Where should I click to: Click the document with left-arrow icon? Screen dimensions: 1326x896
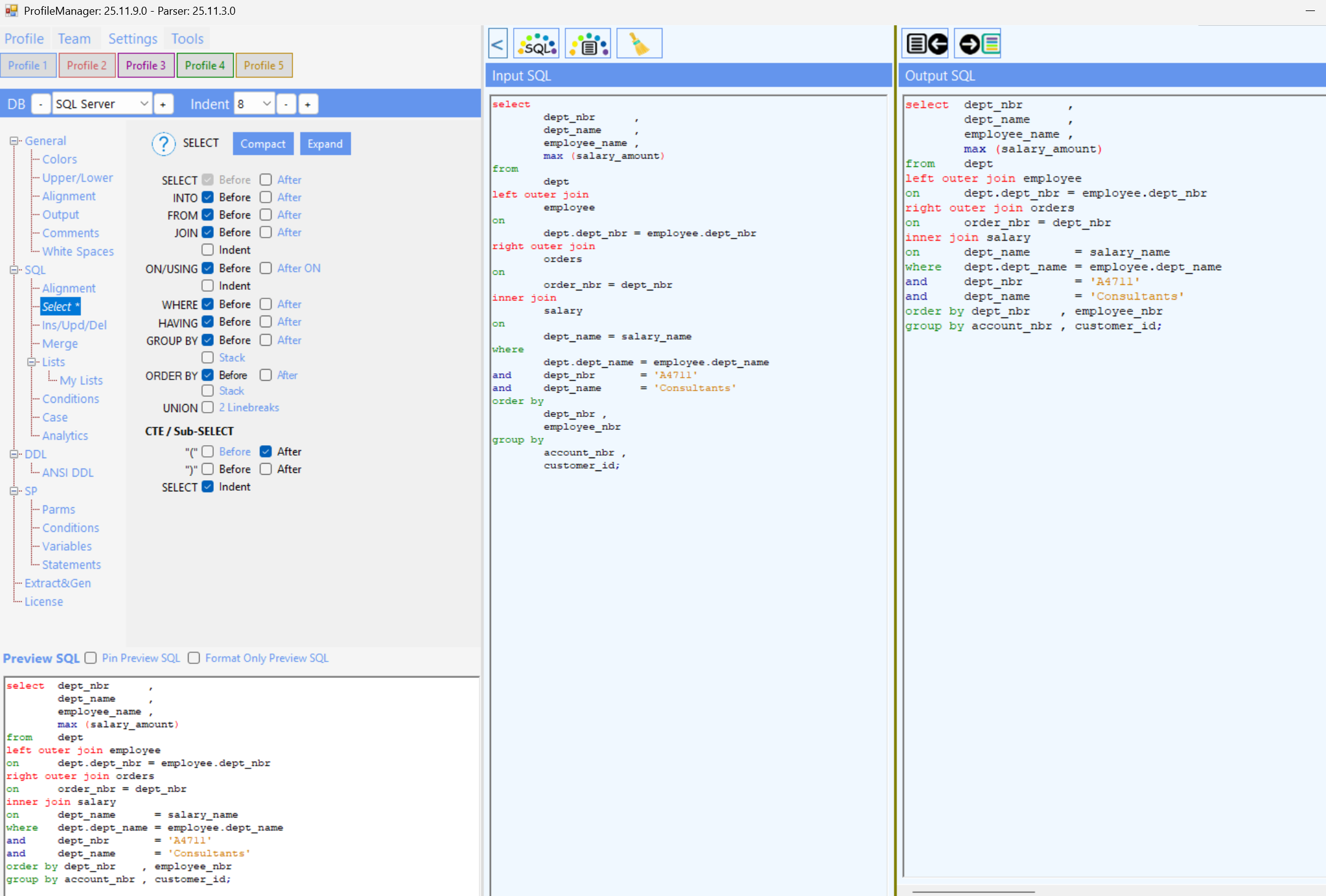click(x=925, y=44)
